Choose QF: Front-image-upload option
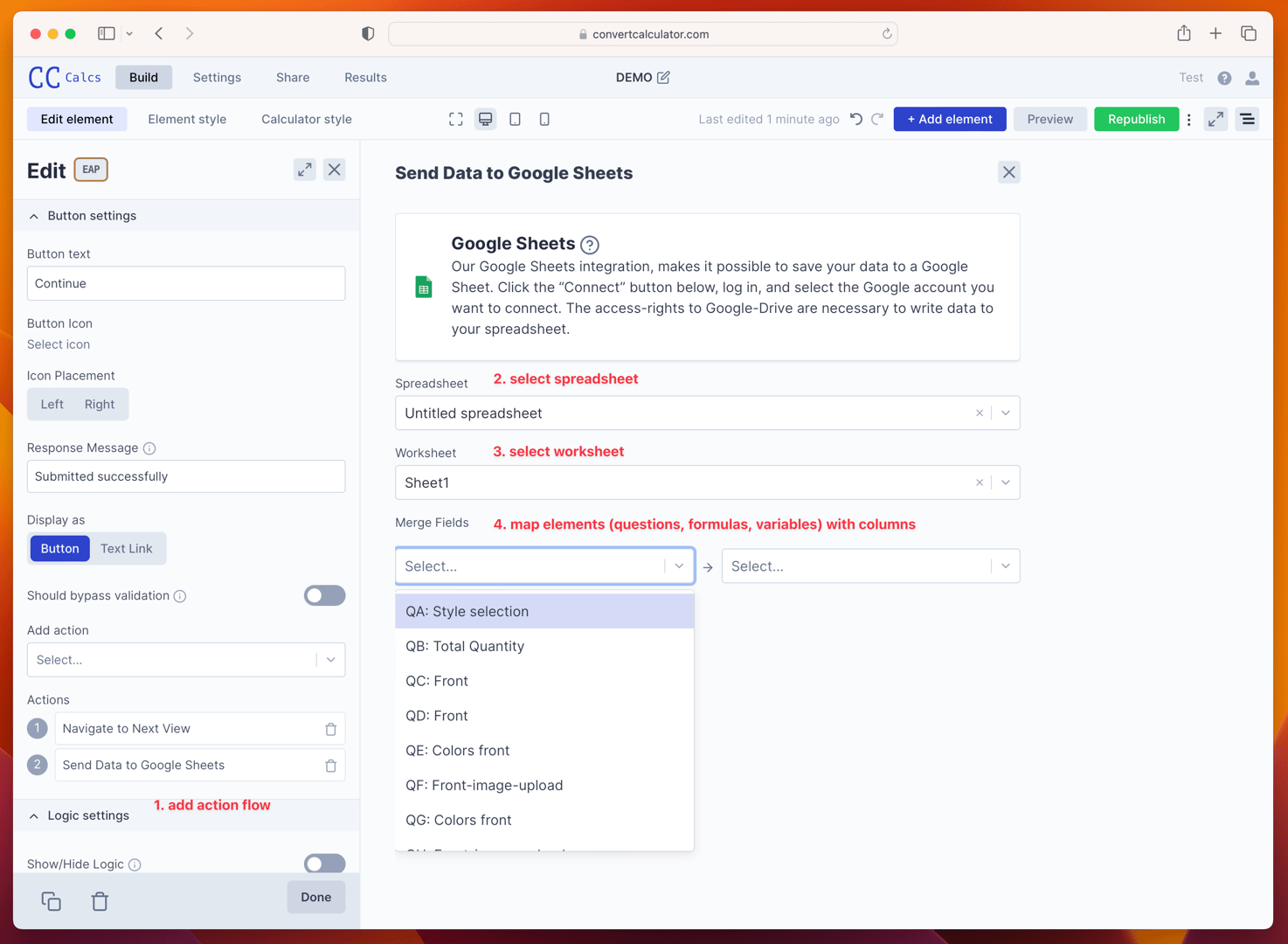1288x944 pixels. [x=544, y=785]
